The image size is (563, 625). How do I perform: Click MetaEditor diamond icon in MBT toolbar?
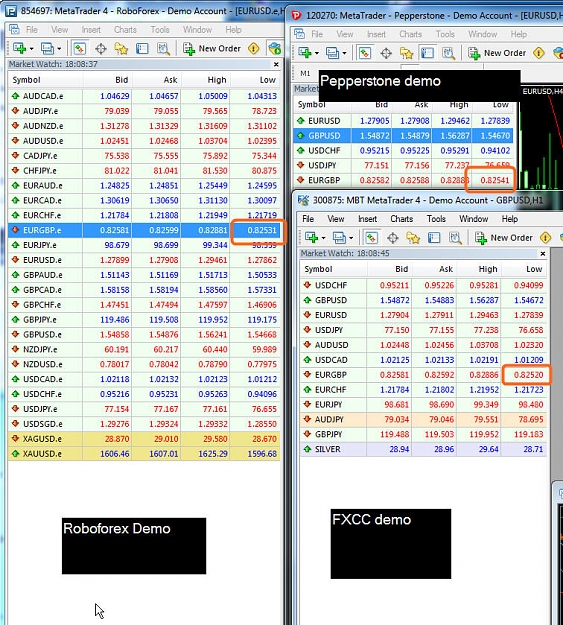click(x=545, y=238)
